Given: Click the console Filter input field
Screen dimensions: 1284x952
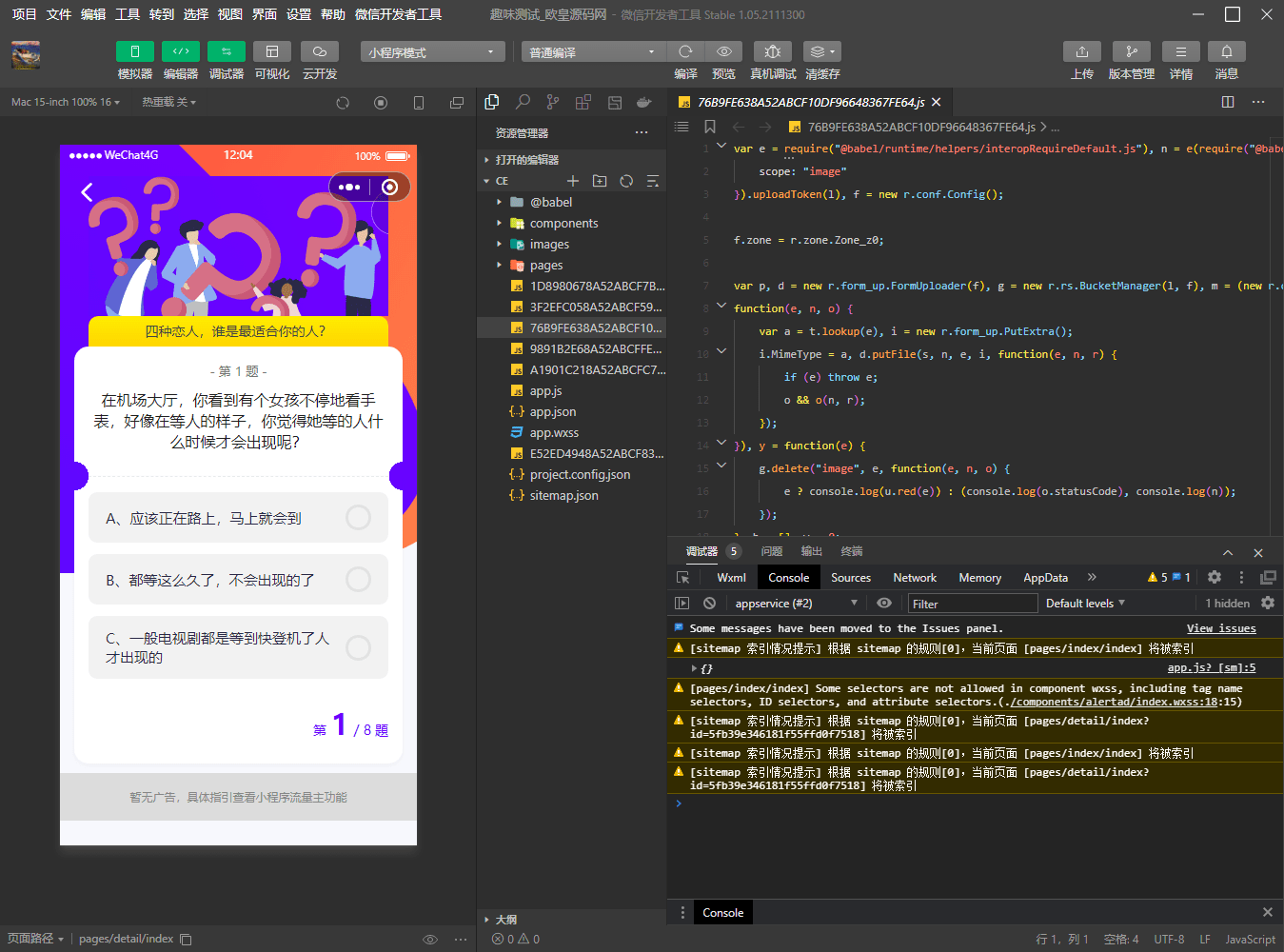Looking at the screenshot, I should (x=971, y=604).
